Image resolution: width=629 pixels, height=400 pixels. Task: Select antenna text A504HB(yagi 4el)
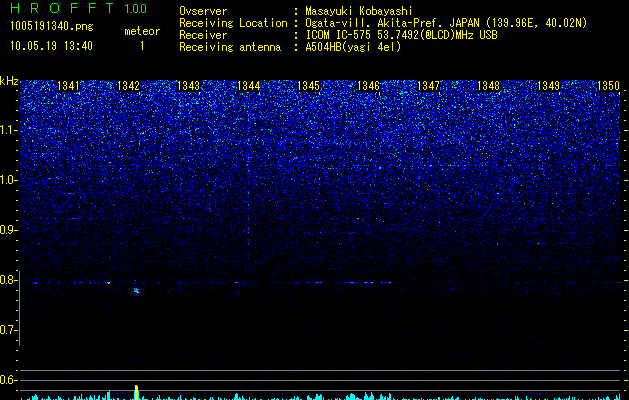[353, 47]
